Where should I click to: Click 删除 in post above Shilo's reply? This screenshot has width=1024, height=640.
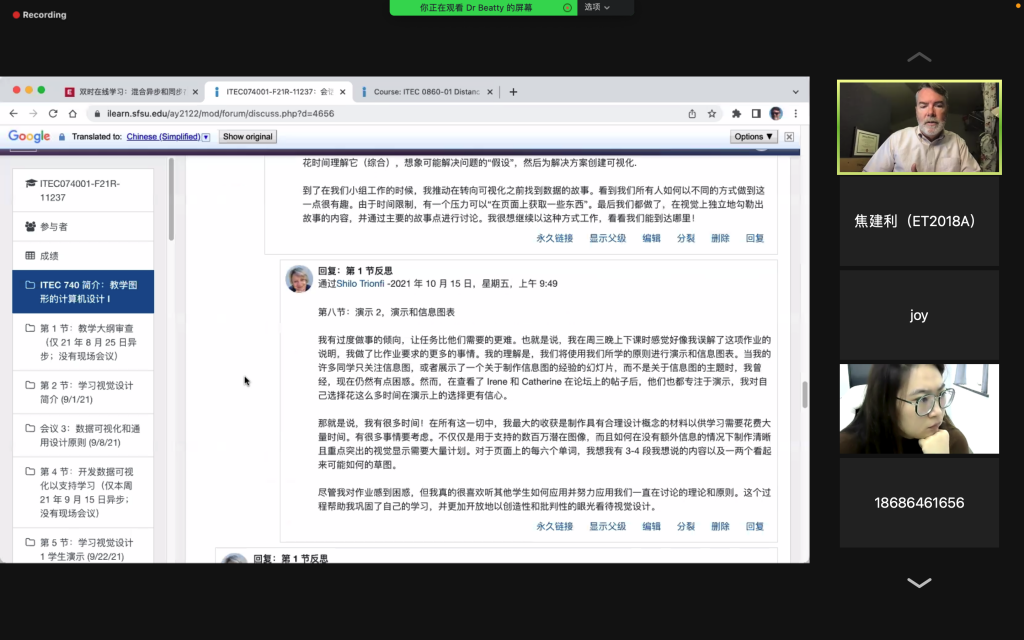tap(720, 238)
